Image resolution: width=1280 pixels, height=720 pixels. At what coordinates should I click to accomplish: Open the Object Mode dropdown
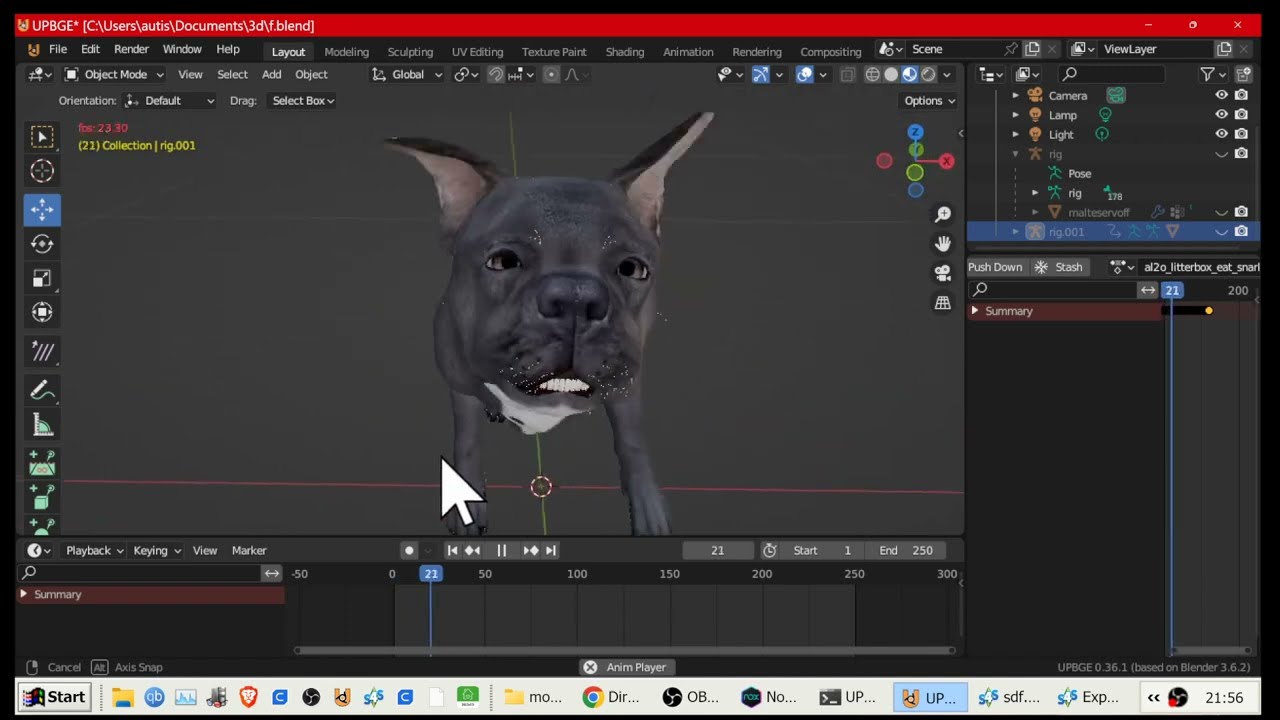114,74
